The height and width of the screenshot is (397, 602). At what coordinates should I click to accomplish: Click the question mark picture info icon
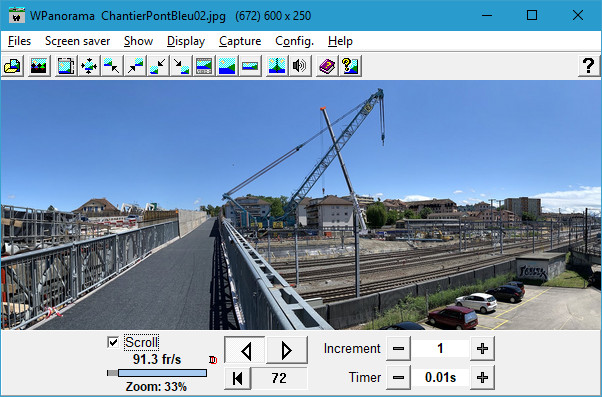350,66
